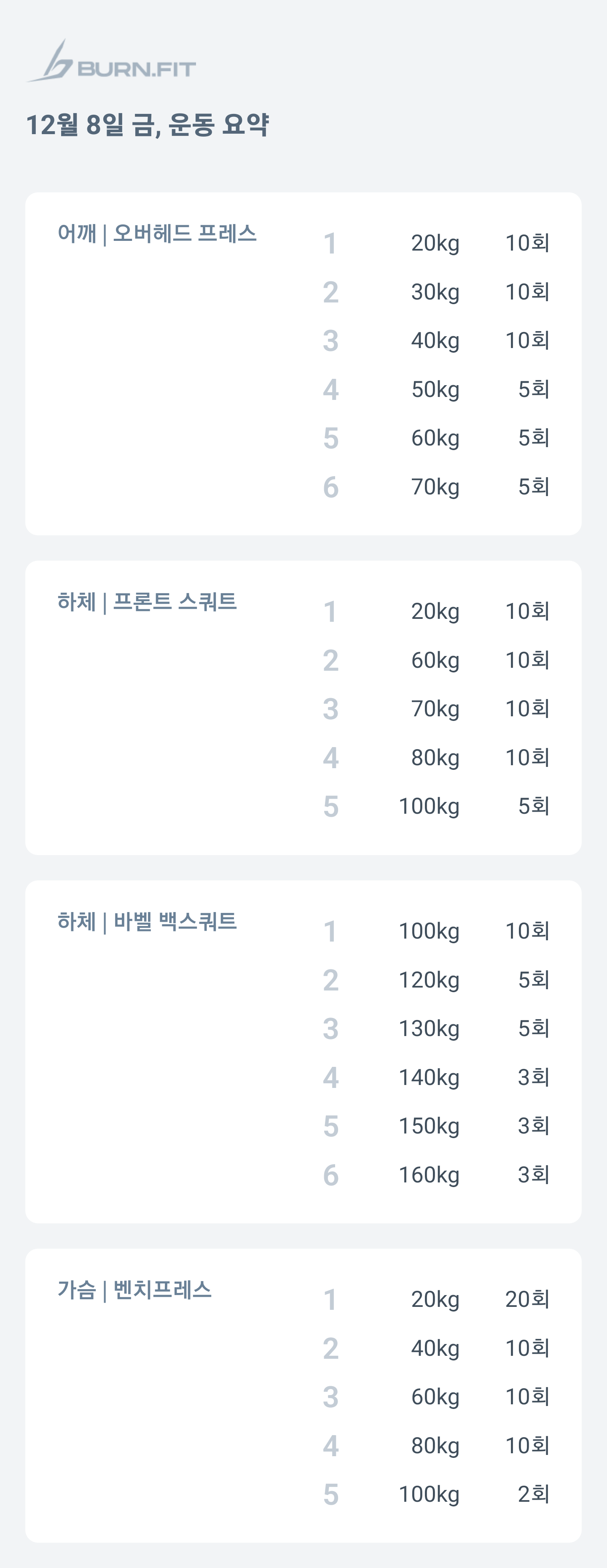Select bench press set 4 at 80kg
The width and height of the screenshot is (607, 1568).
(x=436, y=1446)
